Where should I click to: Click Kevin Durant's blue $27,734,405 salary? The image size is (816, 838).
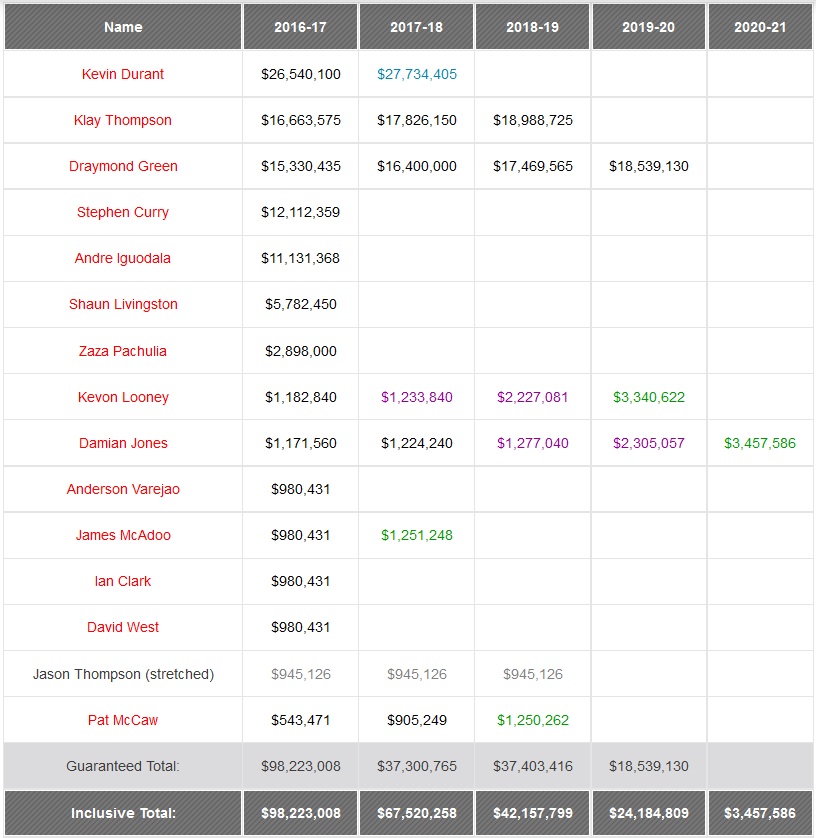click(417, 74)
